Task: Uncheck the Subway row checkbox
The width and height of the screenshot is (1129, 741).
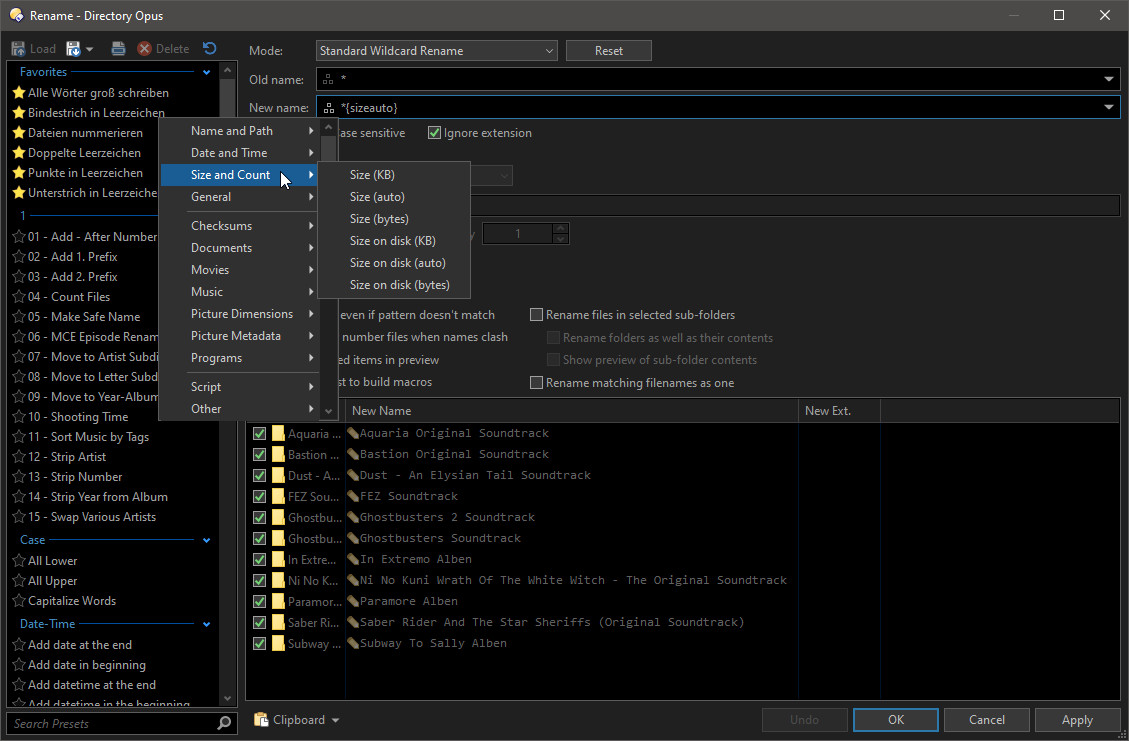Action: pyautogui.click(x=259, y=644)
